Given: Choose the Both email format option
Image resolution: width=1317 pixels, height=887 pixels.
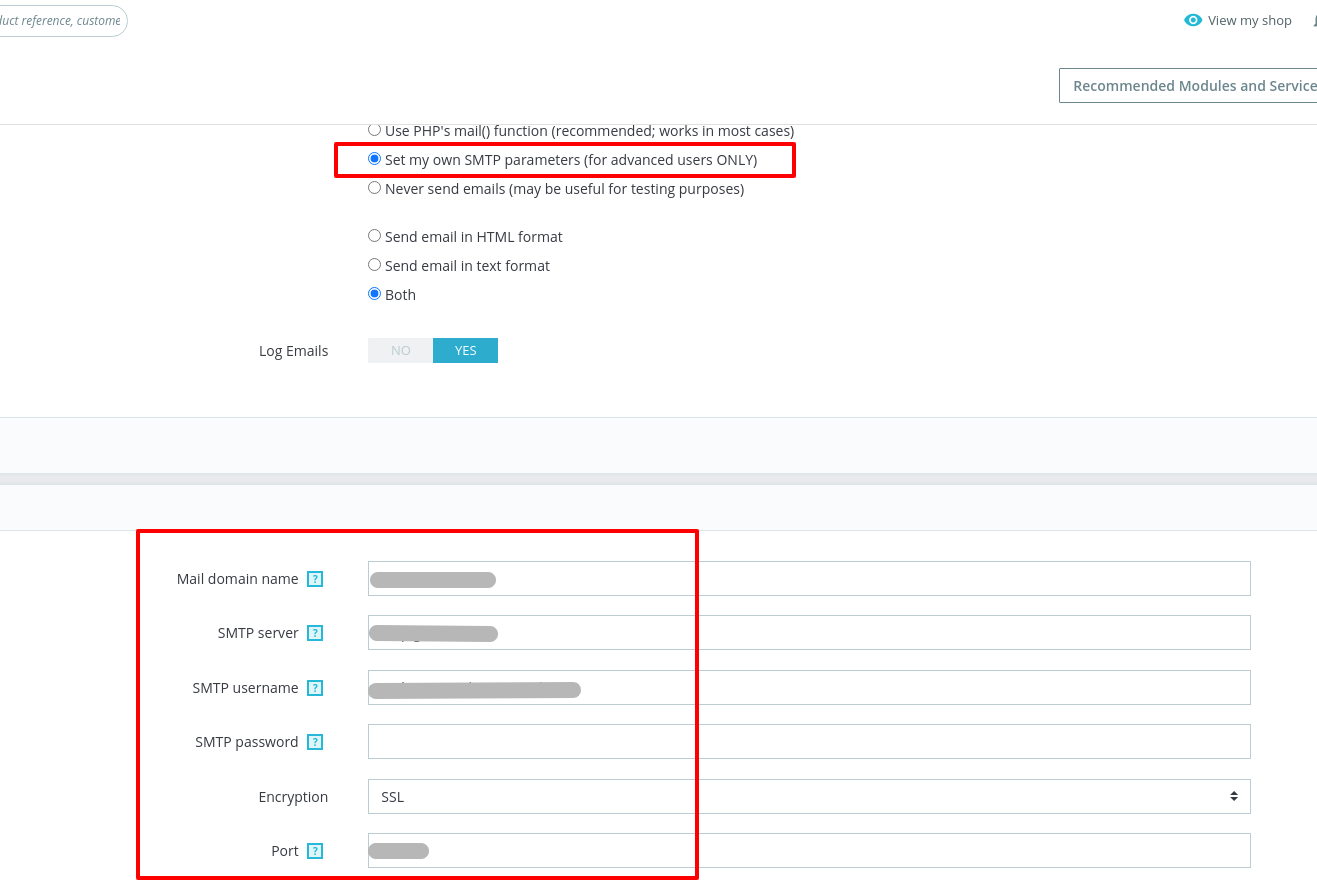Looking at the screenshot, I should pos(375,294).
